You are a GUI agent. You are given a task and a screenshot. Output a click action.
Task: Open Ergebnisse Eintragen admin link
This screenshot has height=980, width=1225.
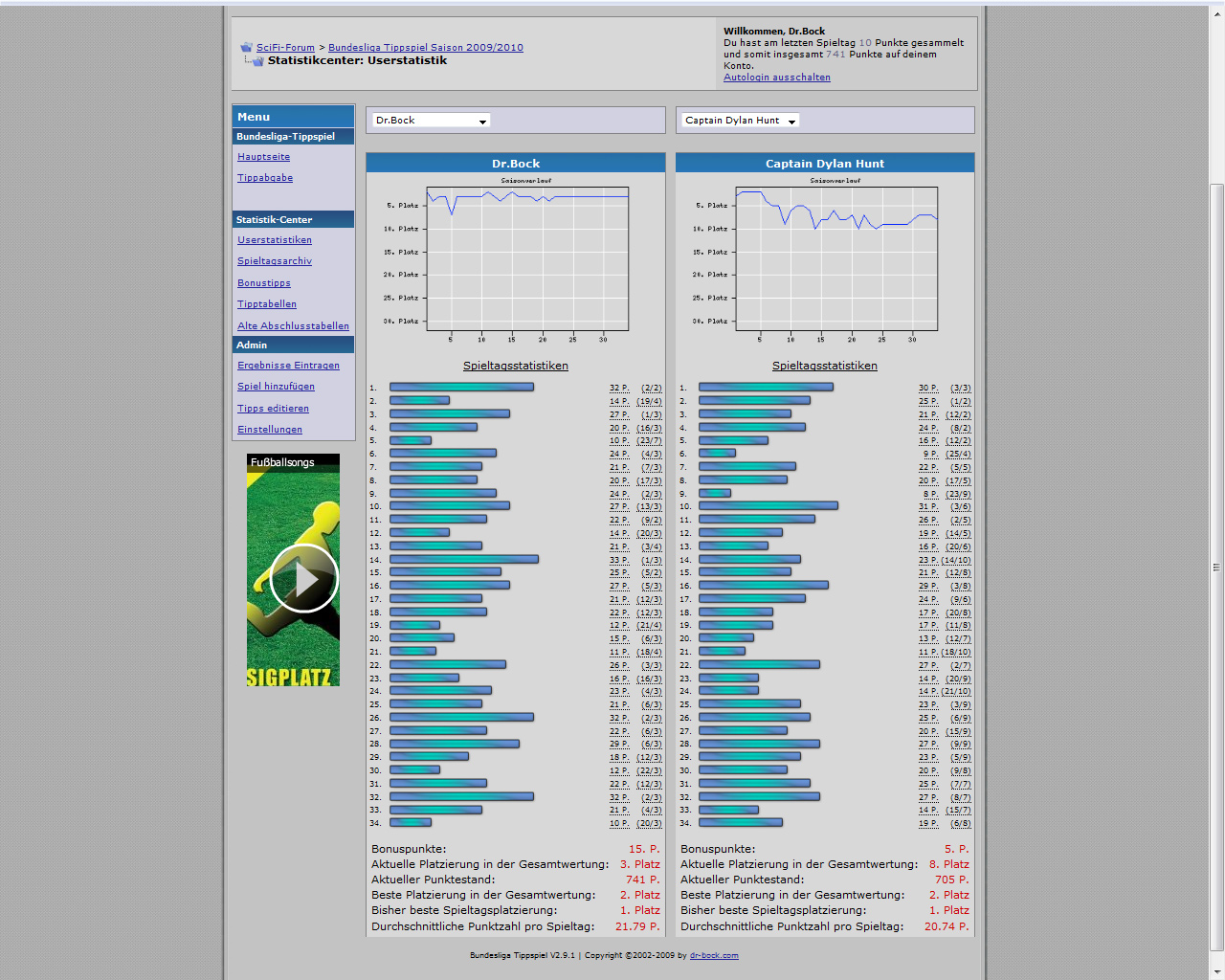click(x=288, y=366)
